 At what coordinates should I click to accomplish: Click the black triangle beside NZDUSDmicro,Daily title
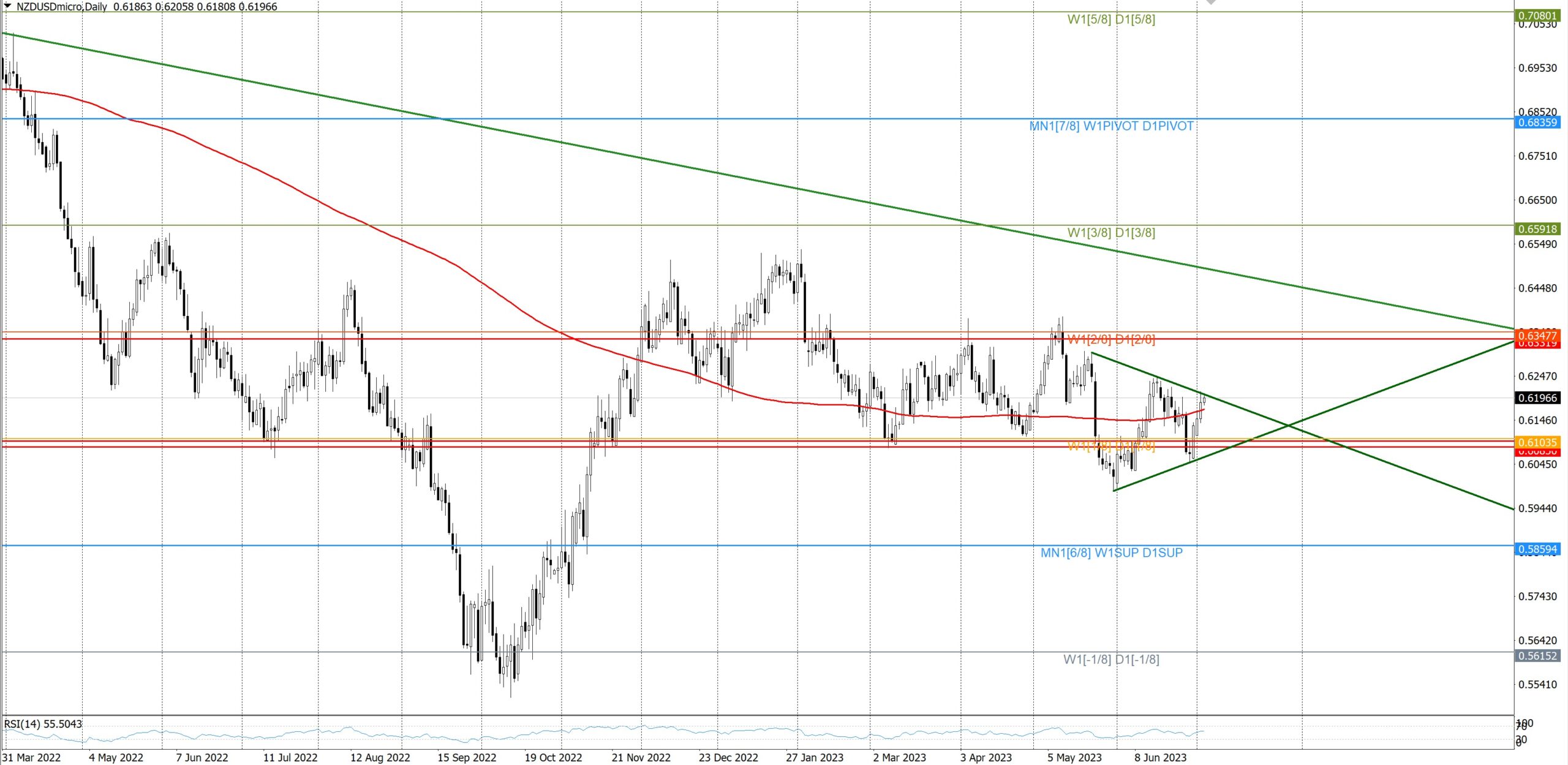[8, 6]
